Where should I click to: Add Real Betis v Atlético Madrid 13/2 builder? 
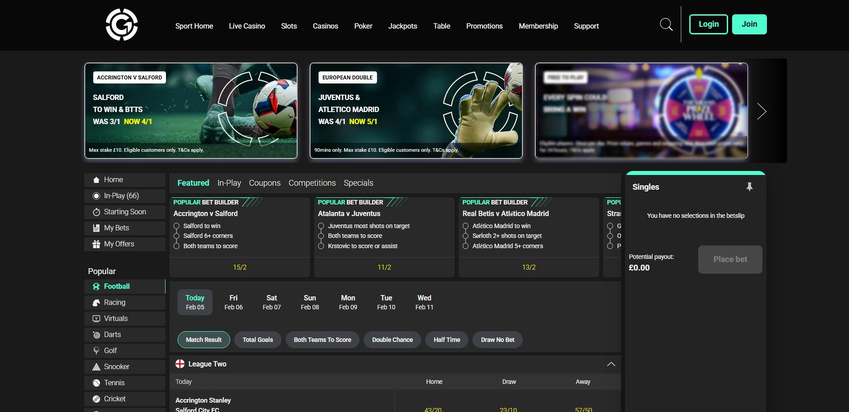529,267
